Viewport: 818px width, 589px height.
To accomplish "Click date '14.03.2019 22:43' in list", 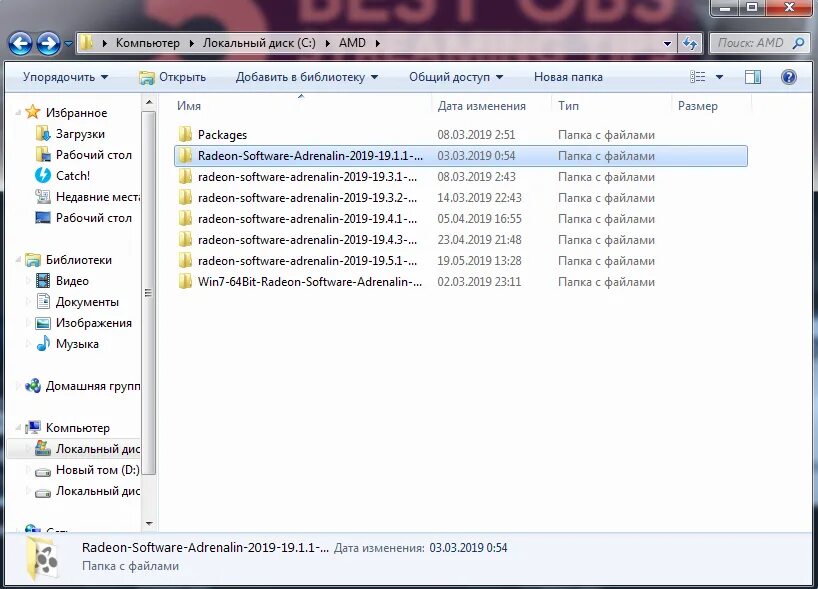I will [x=479, y=198].
